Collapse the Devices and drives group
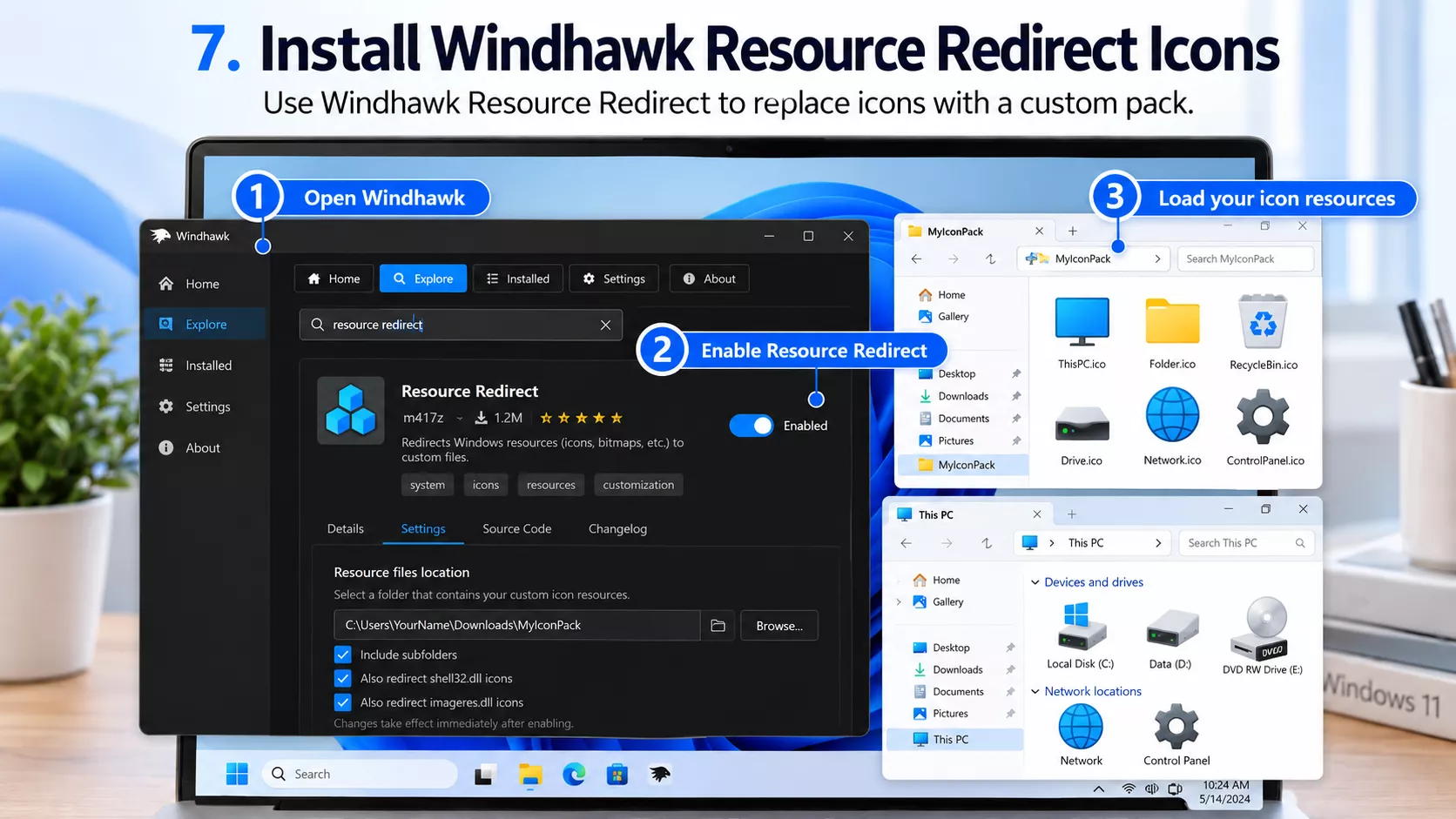Screen dimensions: 1456x819 [1035, 582]
